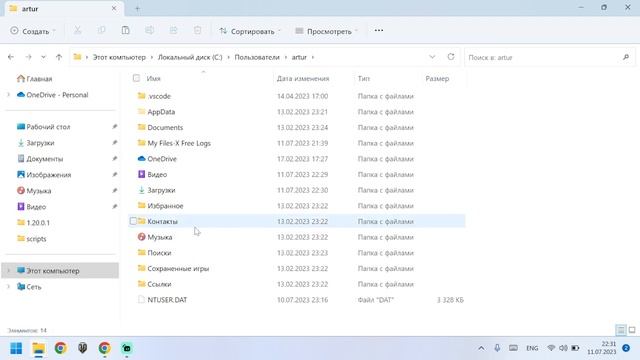Refresh the current folder view
Image resolution: width=640 pixels, height=360 pixels.
(x=451, y=57)
